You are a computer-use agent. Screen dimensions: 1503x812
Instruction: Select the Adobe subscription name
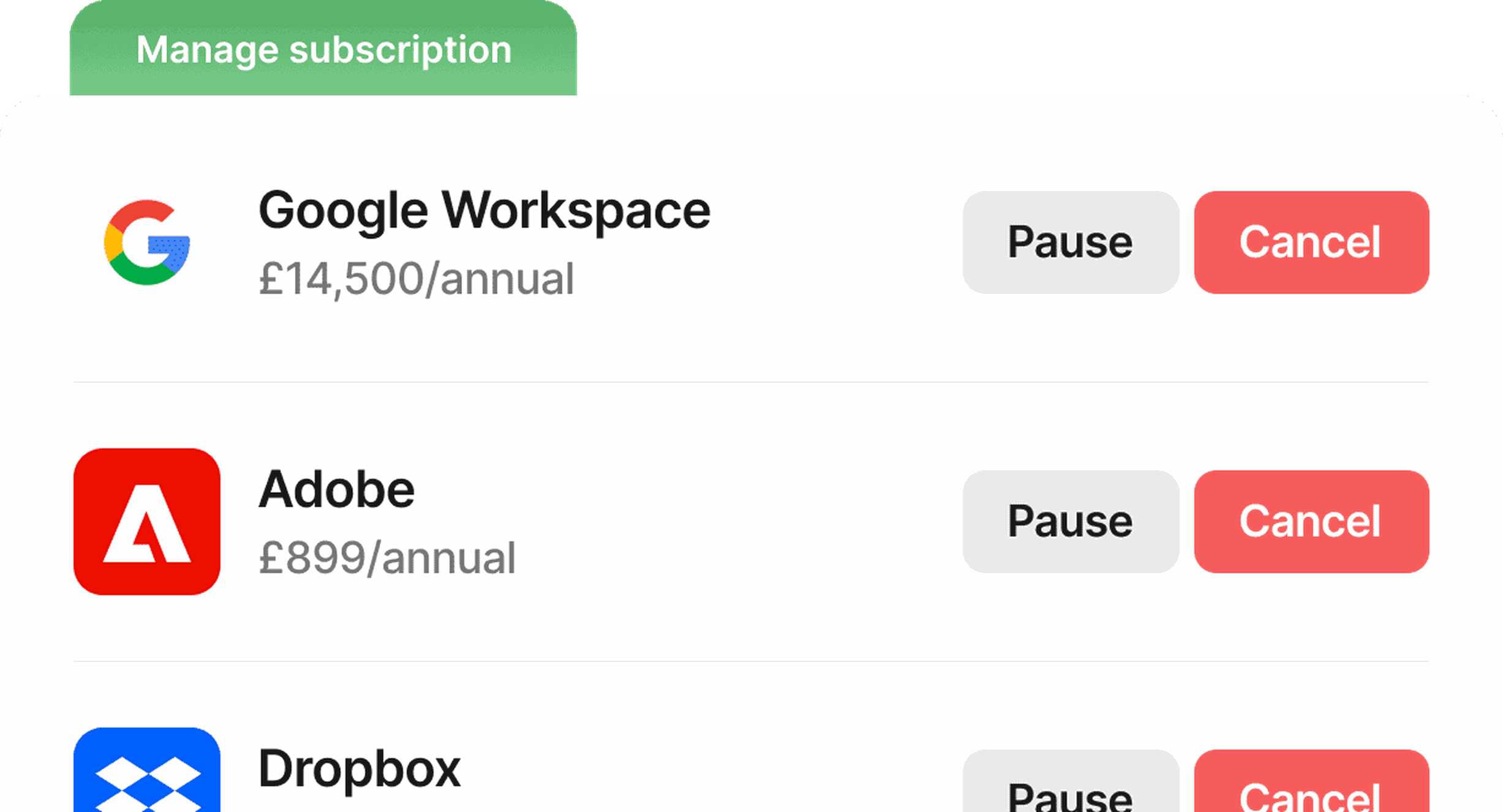(x=337, y=489)
